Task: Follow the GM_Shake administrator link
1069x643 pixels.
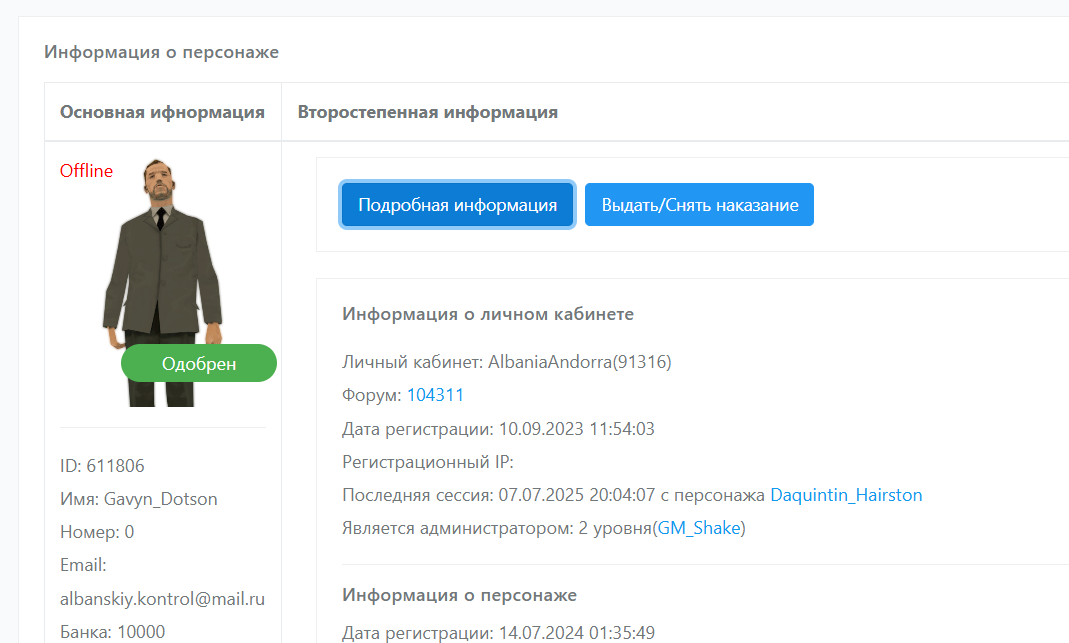Action: click(x=699, y=528)
